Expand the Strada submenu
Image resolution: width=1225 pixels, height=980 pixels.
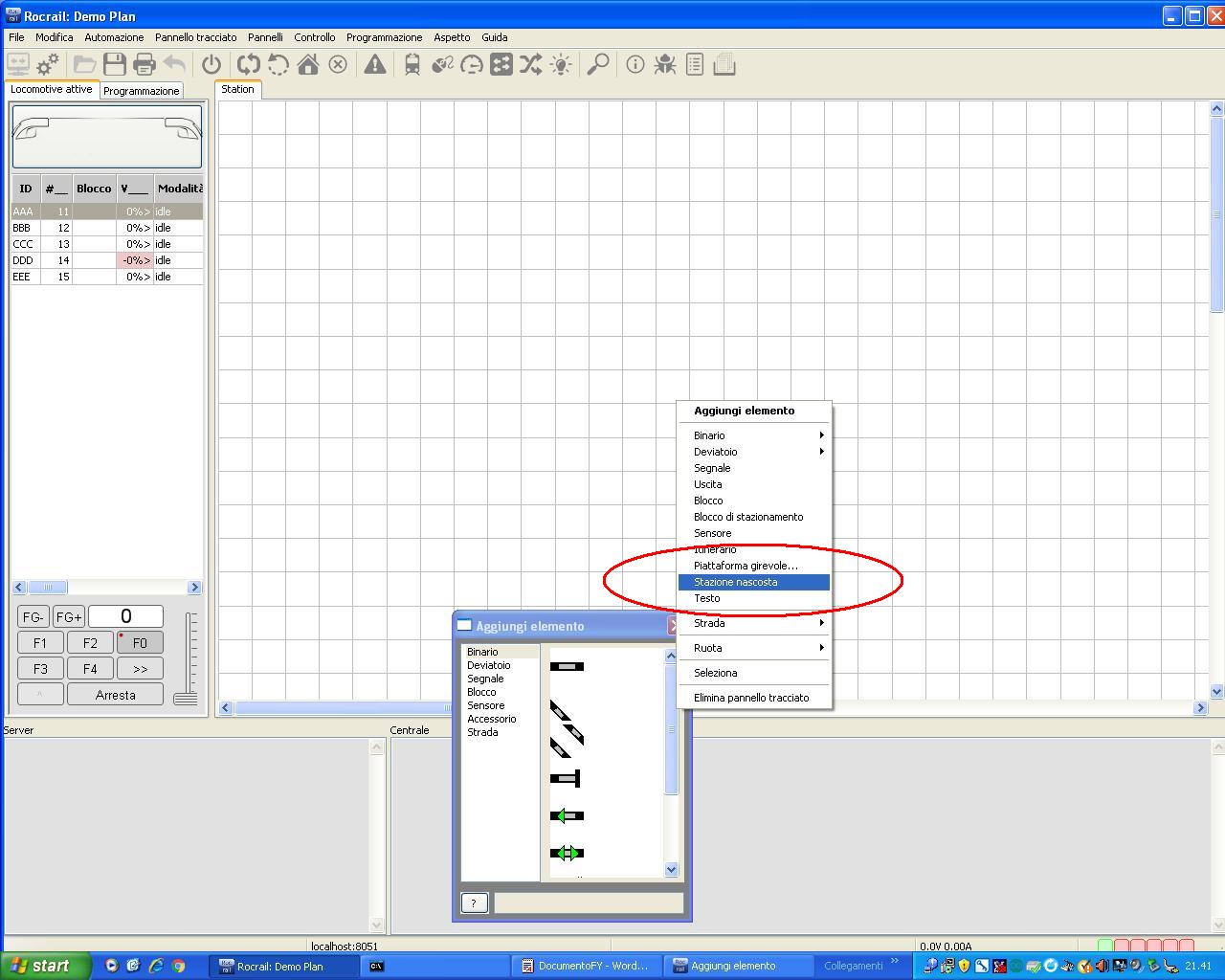click(x=754, y=623)
